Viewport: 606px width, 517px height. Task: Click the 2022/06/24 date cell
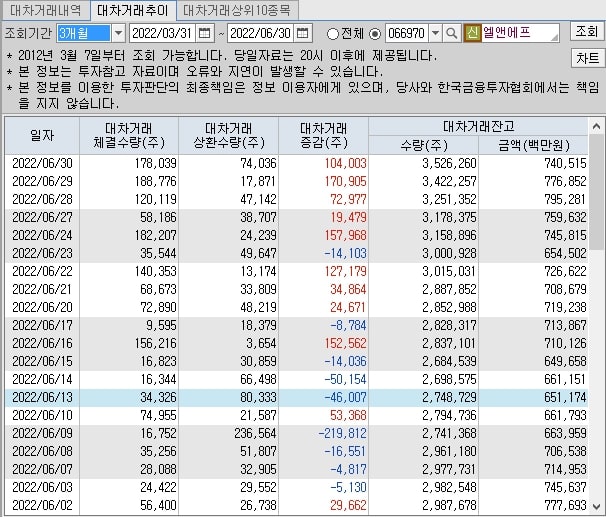(42, 235)
